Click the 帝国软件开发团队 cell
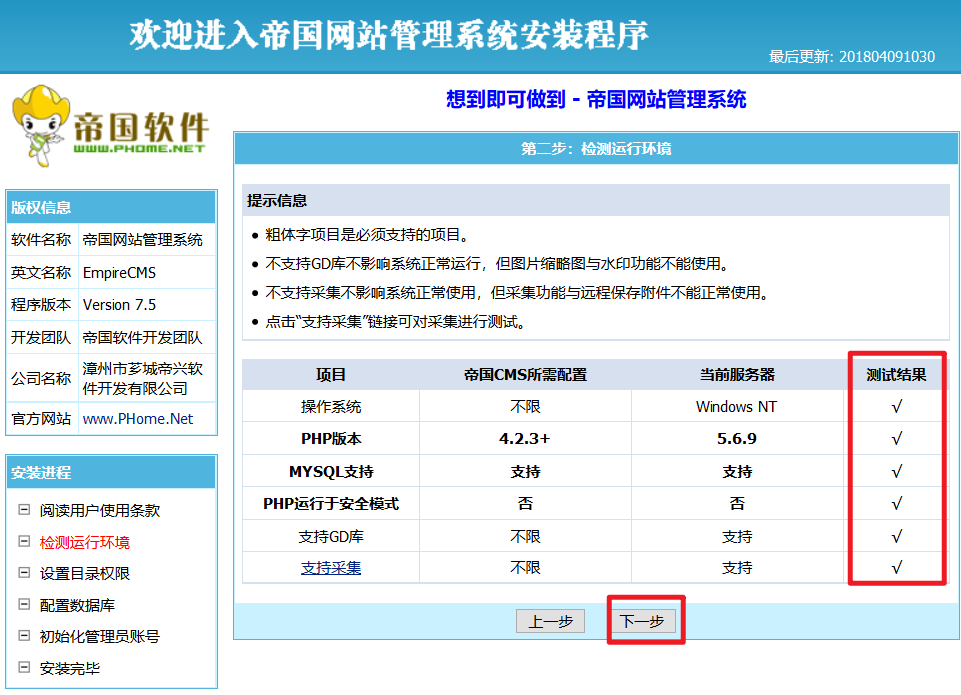Screen dimensions: 961x695 (x=147, y=338)
